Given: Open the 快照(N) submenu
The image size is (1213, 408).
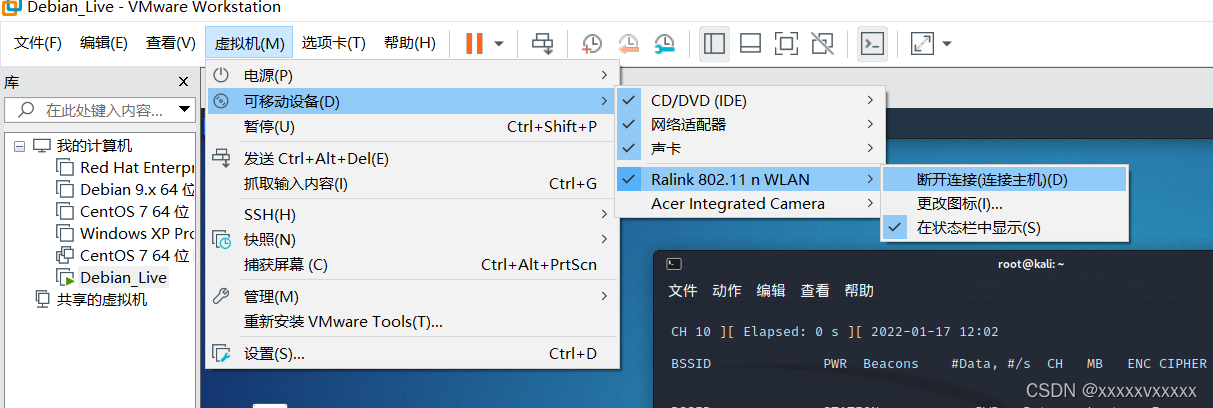Looking at the screenshot, I should [412, 239].
